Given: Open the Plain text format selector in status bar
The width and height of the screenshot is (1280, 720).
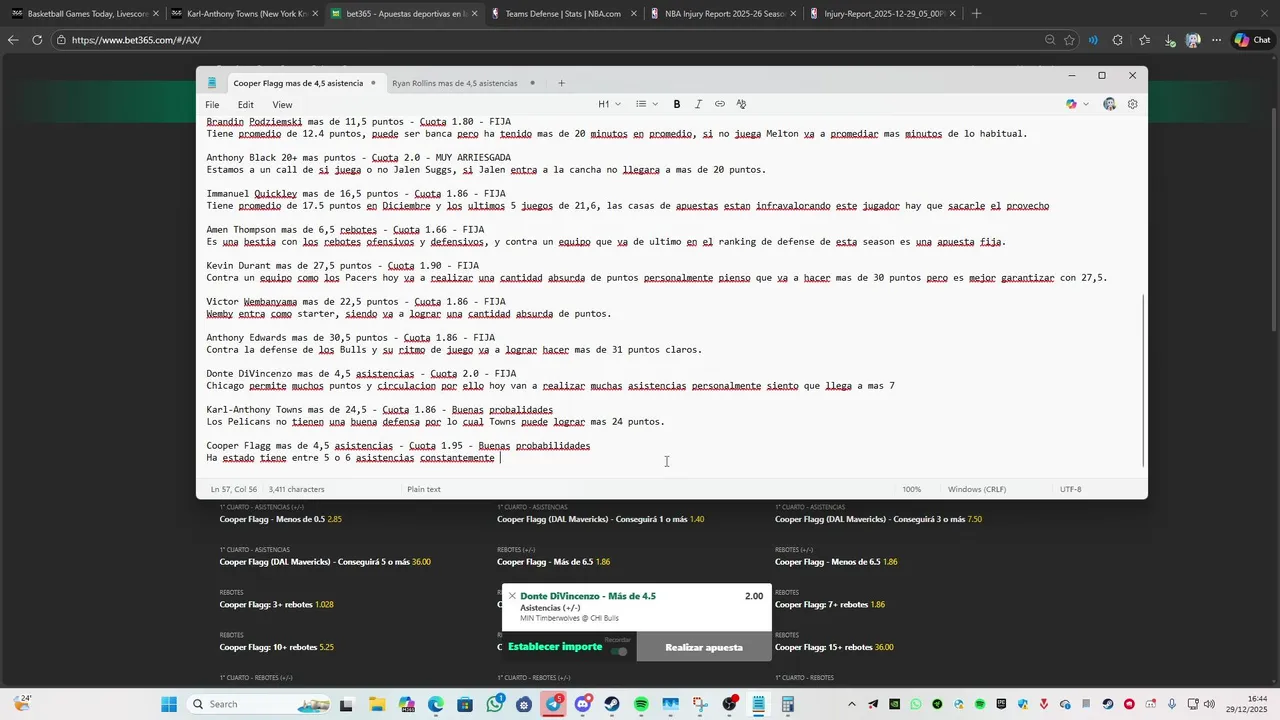Looking at the screenshot, I should pyautogui.click(x=424, y=489).
